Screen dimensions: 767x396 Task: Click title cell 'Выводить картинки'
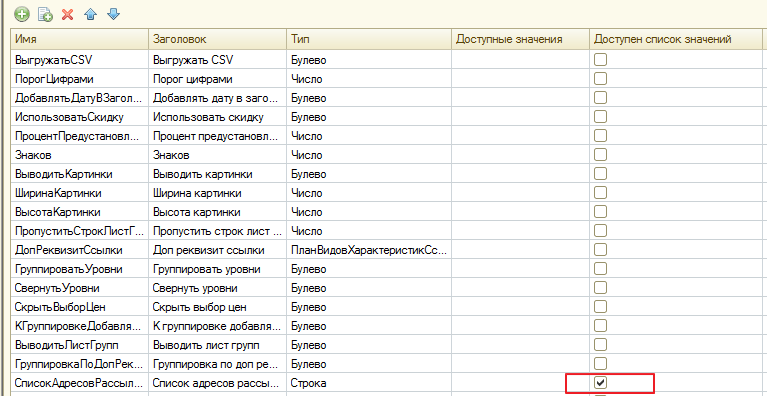coord(218,174)
